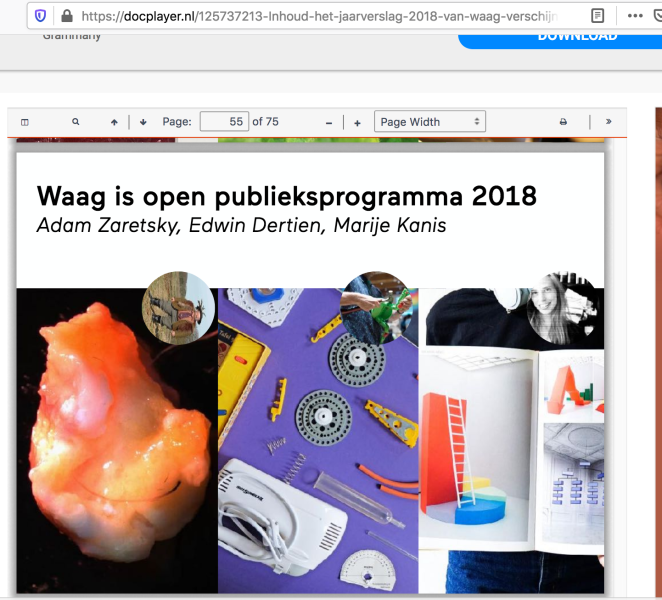Open the find-in-document search tool
The height and width of the screenshot is (600, 662).
click(x=76, y=122)
